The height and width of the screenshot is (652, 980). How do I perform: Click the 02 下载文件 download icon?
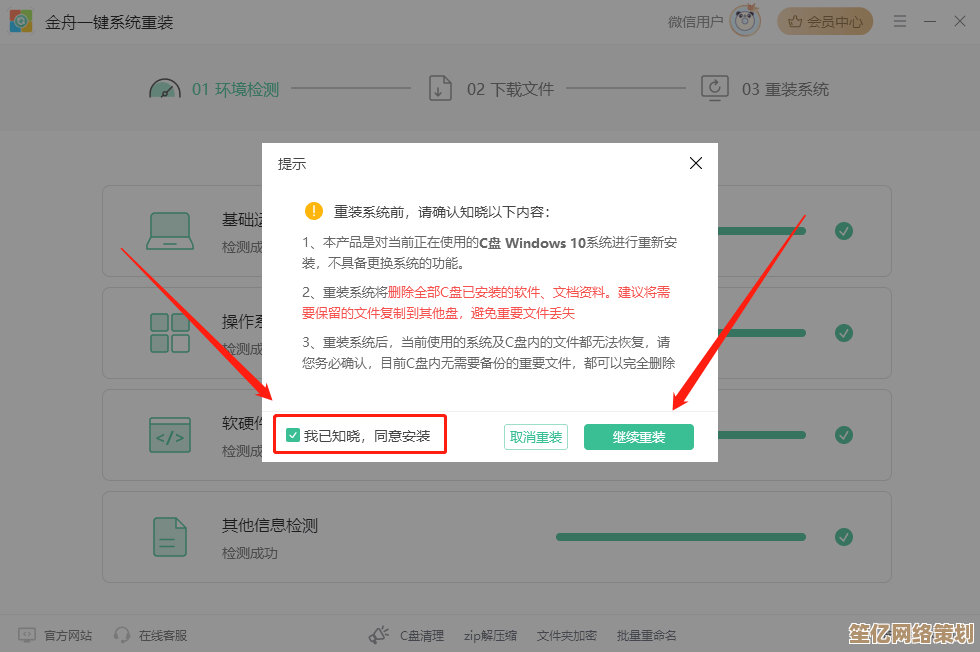point(440,88)
